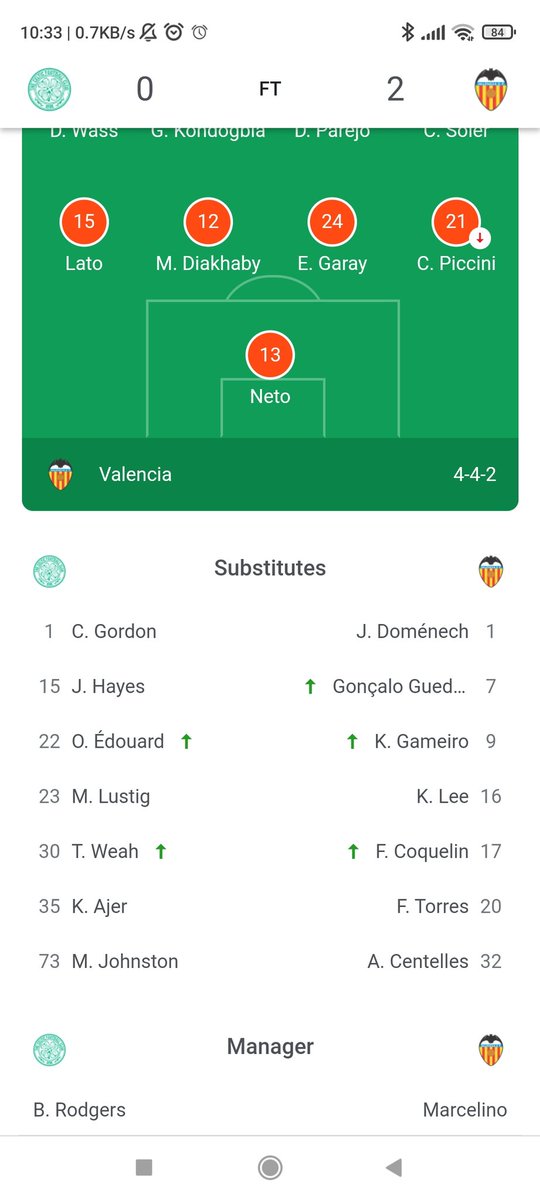The image size is (540, 1200).
Task: Select E. Garay's number 24 marker
Action: pyautogui.click(x=332, y=222)
